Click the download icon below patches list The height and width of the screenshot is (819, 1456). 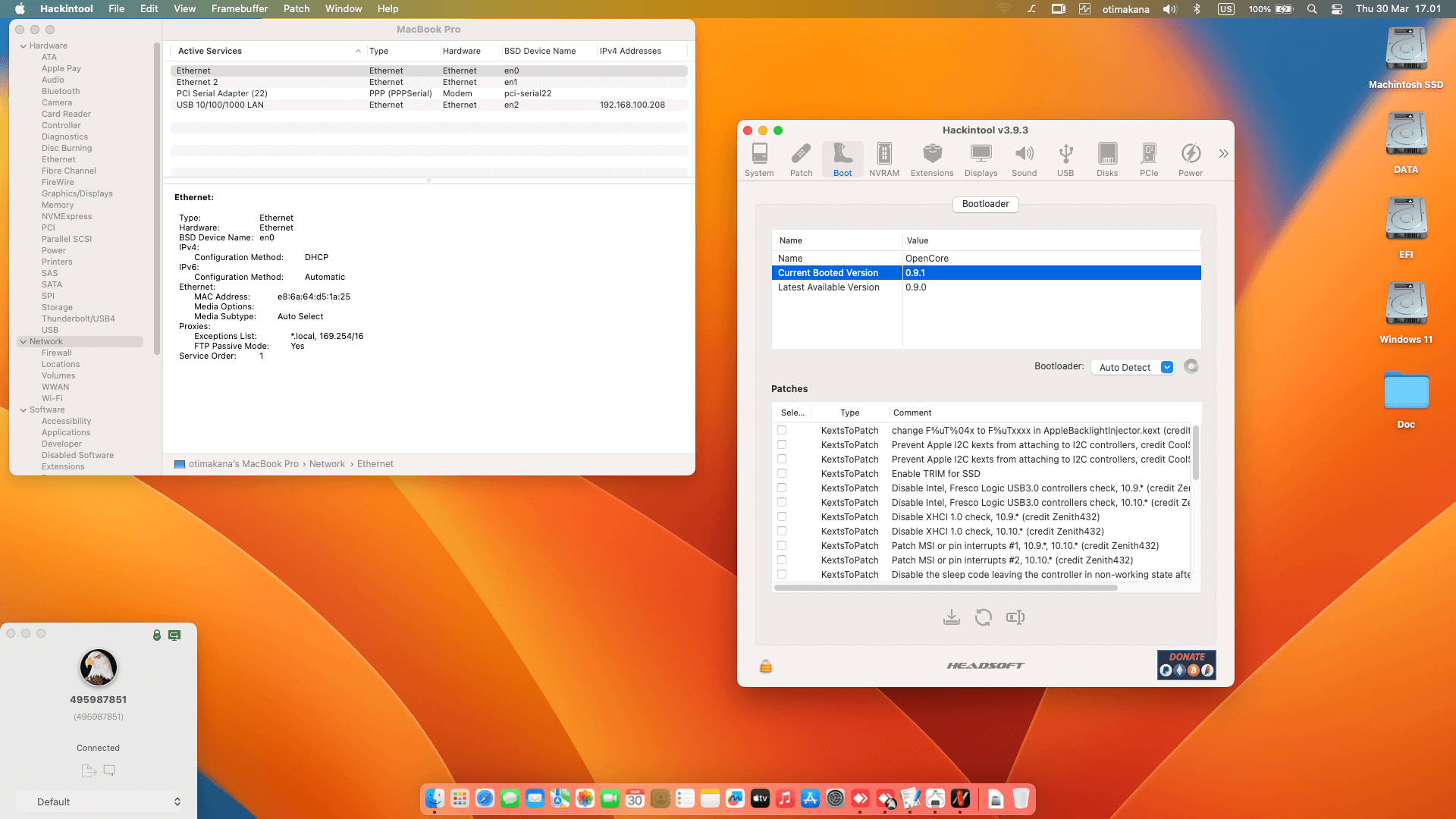951,617
